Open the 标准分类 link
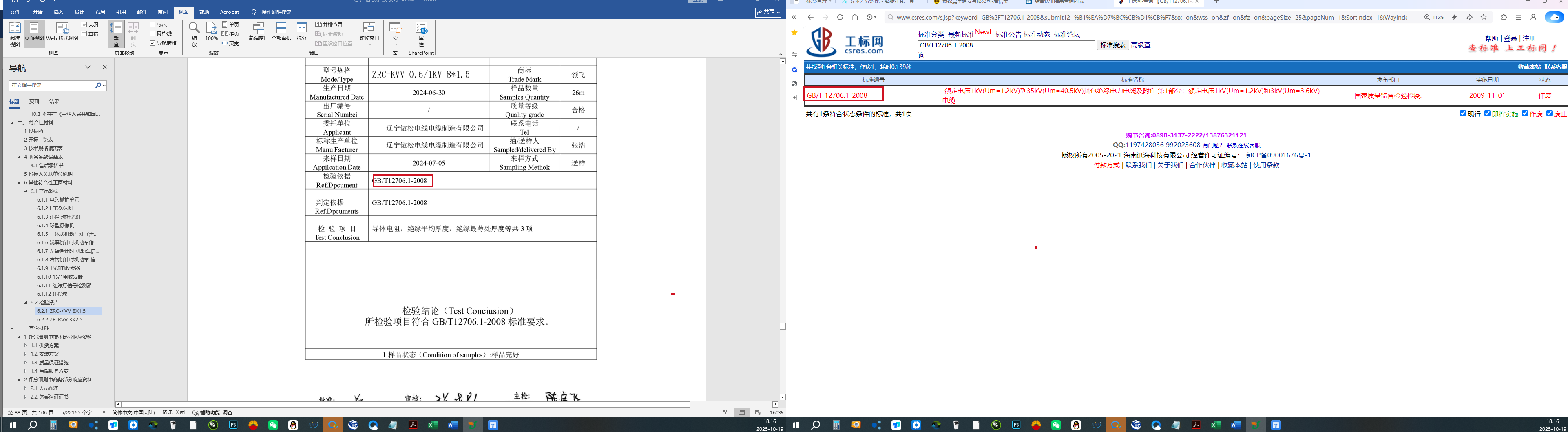Image resolution: width=1568 pixels, height=432 pixels. [931, 35]
